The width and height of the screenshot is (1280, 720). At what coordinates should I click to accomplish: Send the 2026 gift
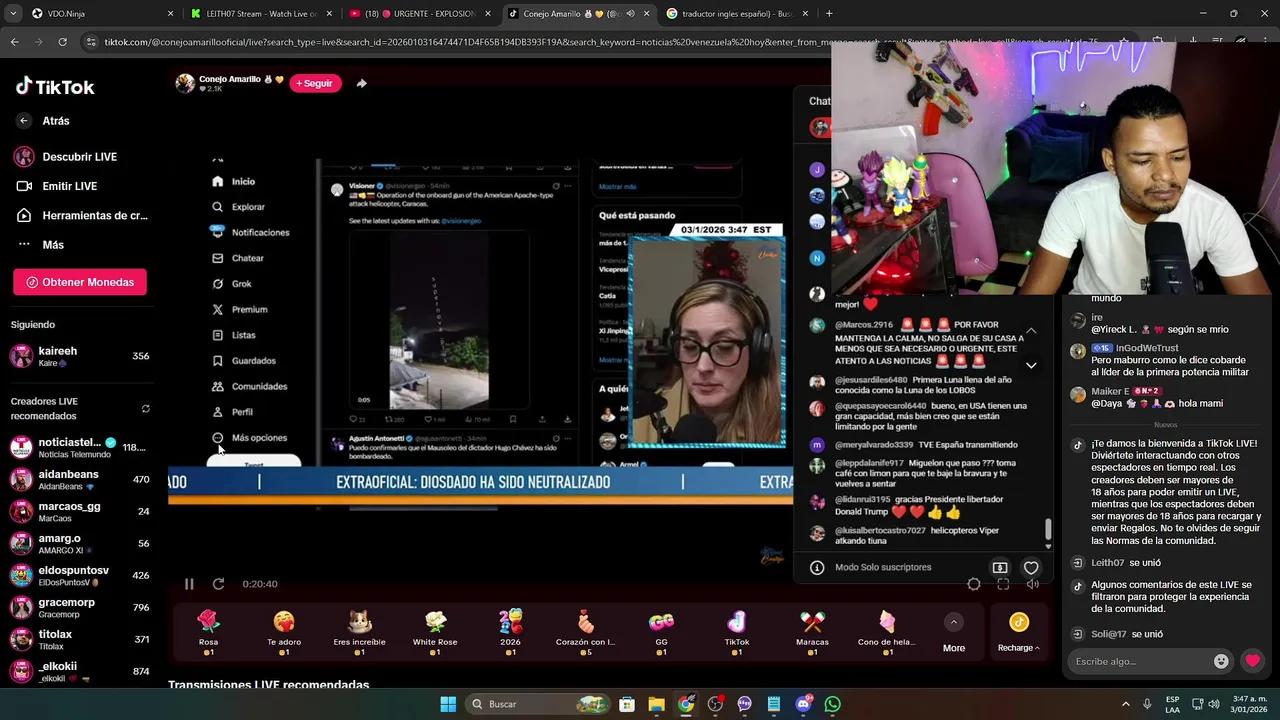510,632
